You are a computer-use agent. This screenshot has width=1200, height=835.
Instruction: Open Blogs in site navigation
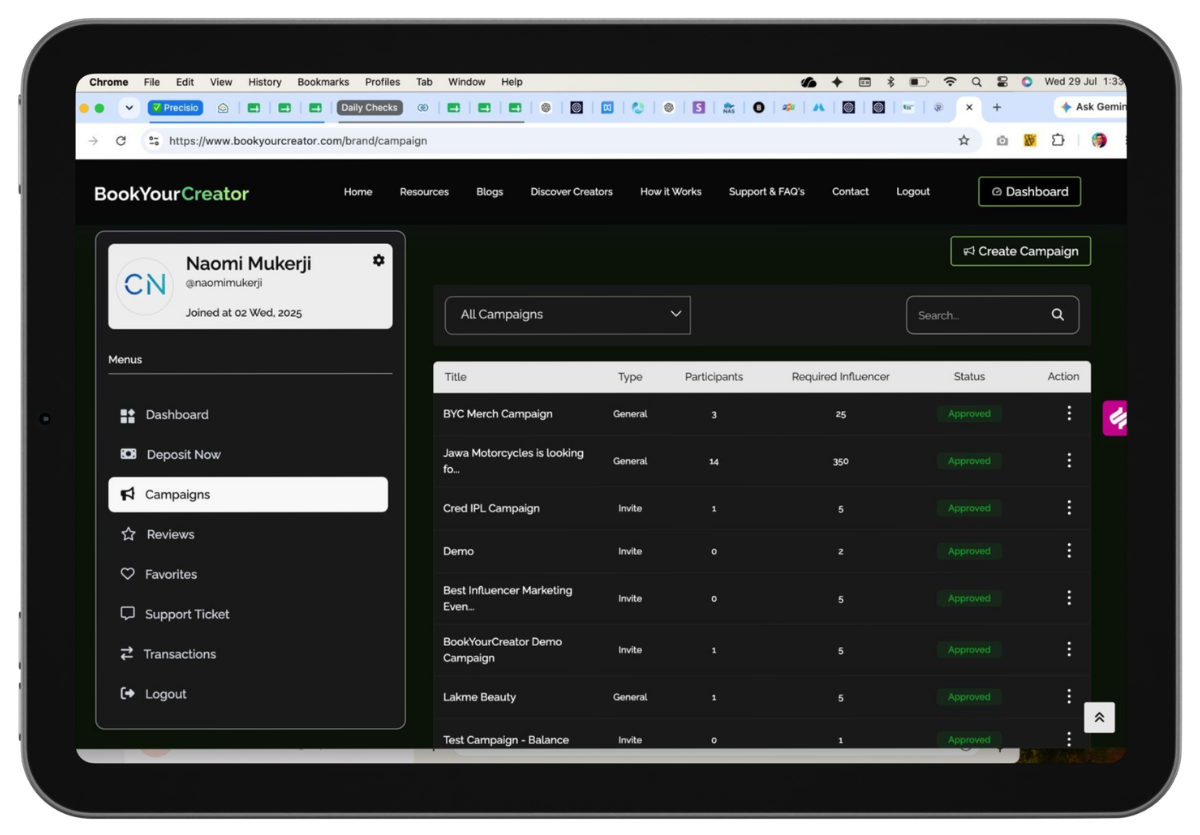click(x=490, y=192)
